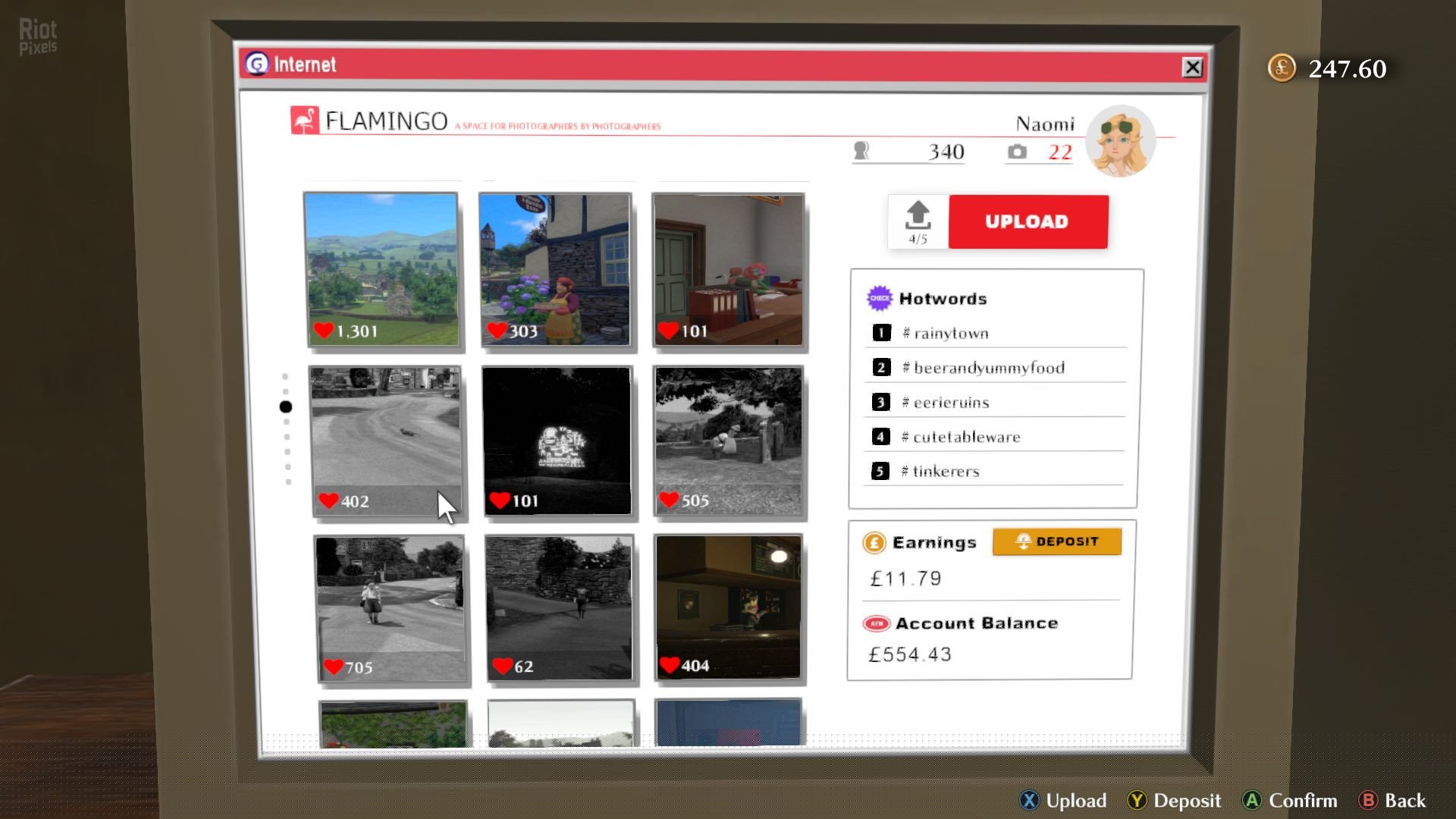Click the camera icon next to 22
Screen dimensions: 1456x819
tap(1017, 152)
